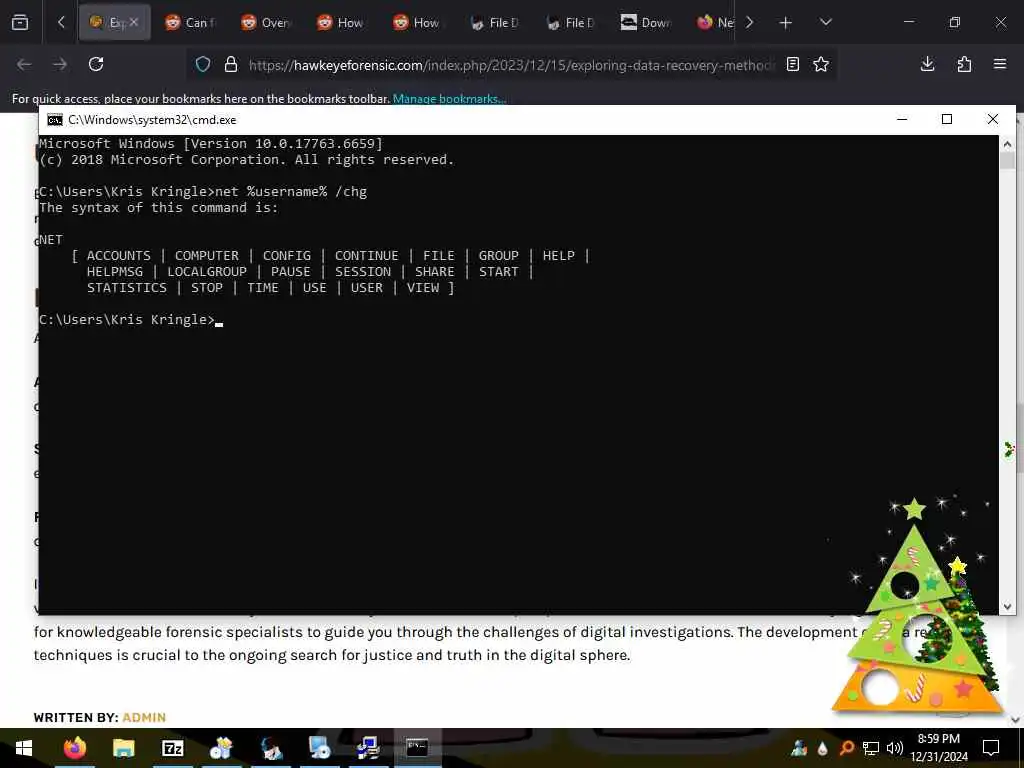Reload the current page
This screenshot has height=768, width=1024.
96,64
